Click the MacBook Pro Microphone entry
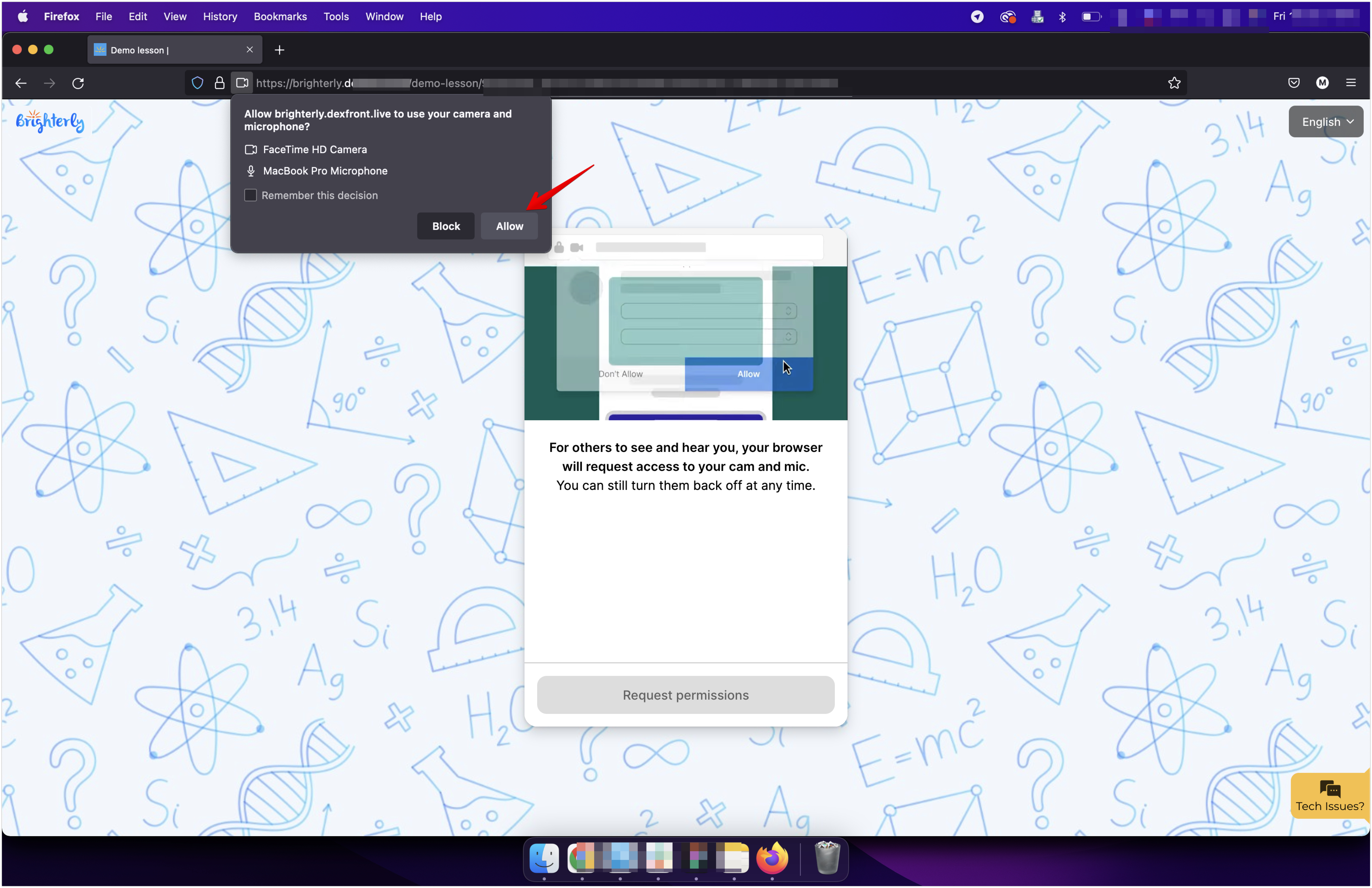1372x888 pixels. pos(317,171)
